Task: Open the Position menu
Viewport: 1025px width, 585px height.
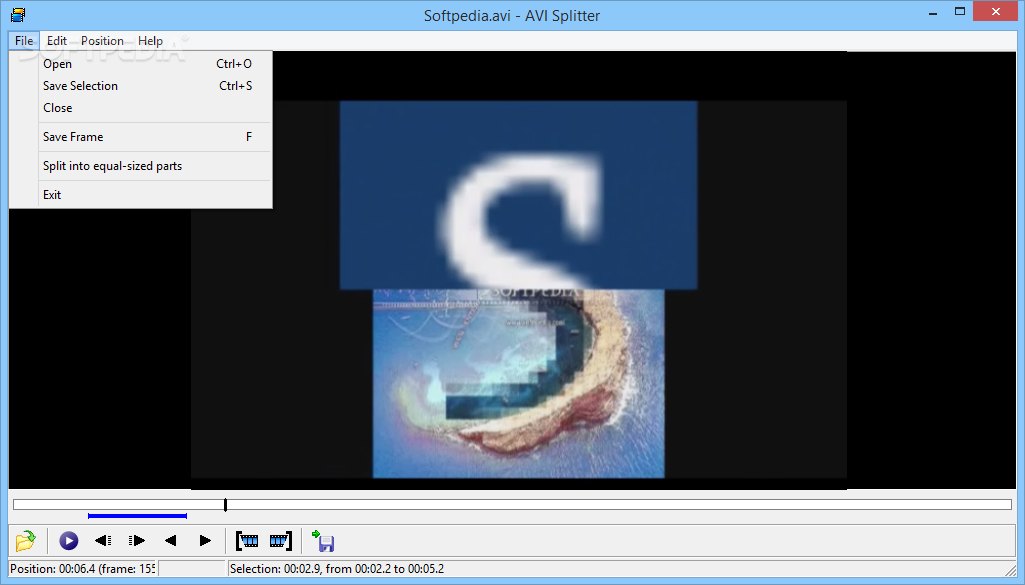Action: coord(102,41)
